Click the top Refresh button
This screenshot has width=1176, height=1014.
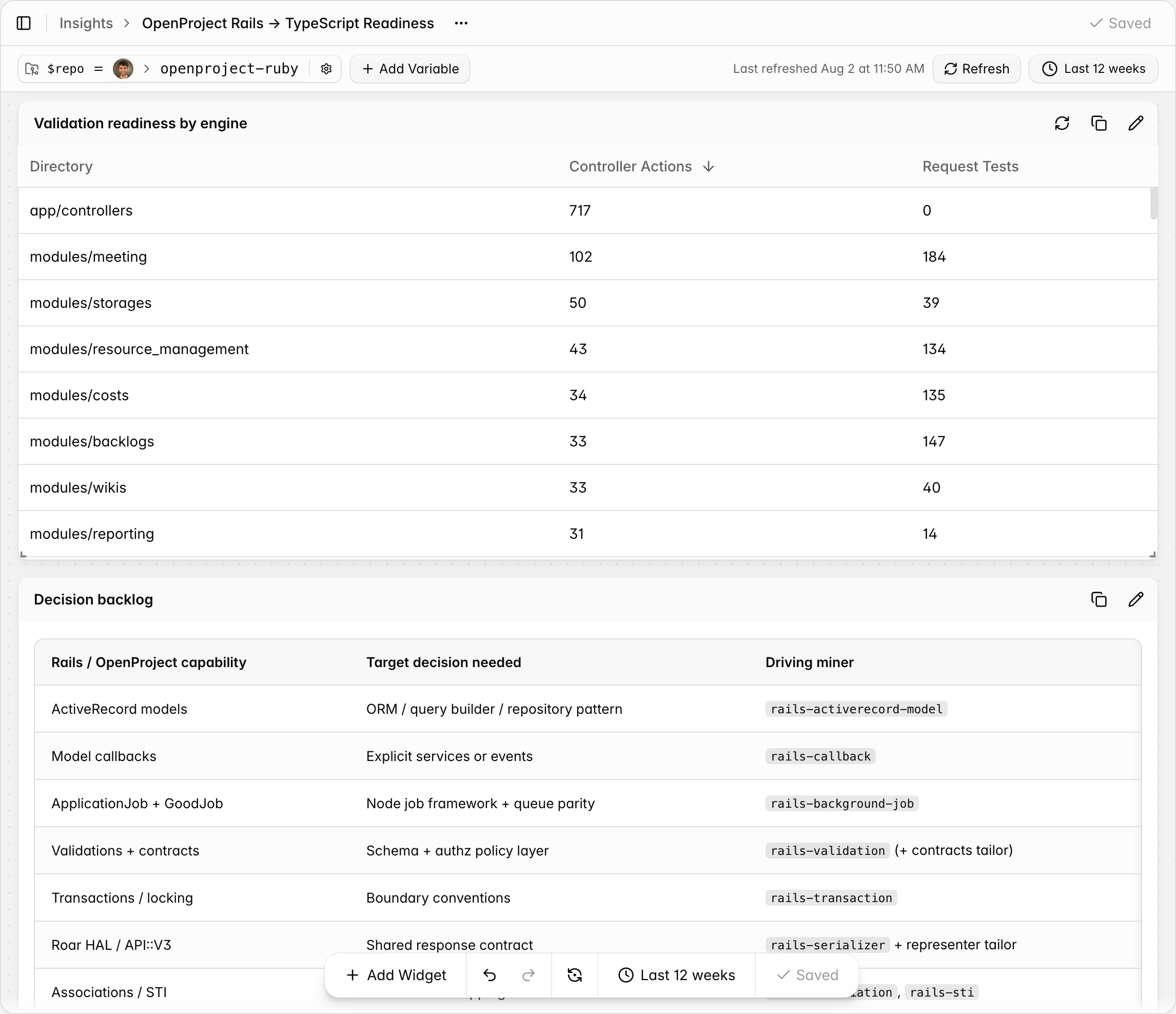point(976,69)
